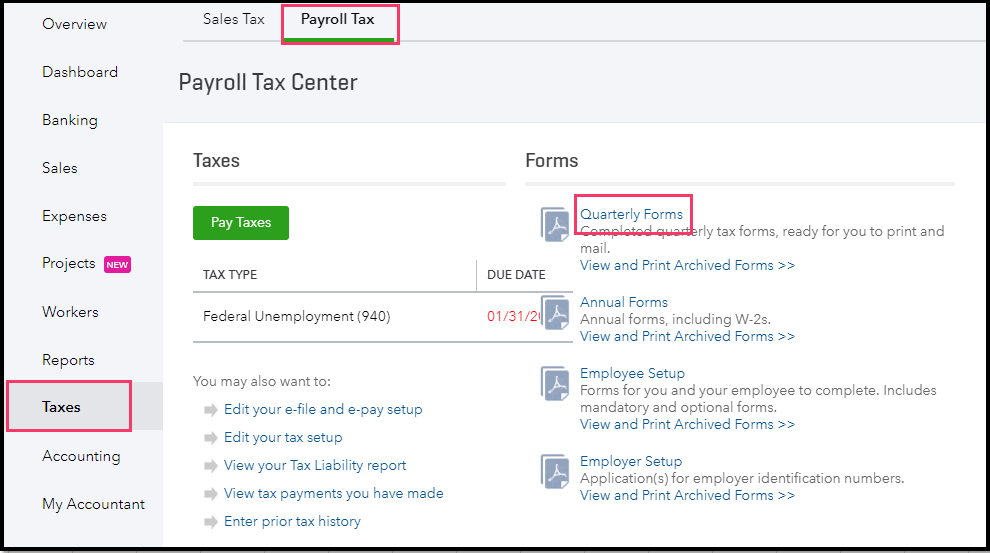Click arrow icon beside Tax Liability report
This screenshot has width=990, height=553.
(211, 466)
